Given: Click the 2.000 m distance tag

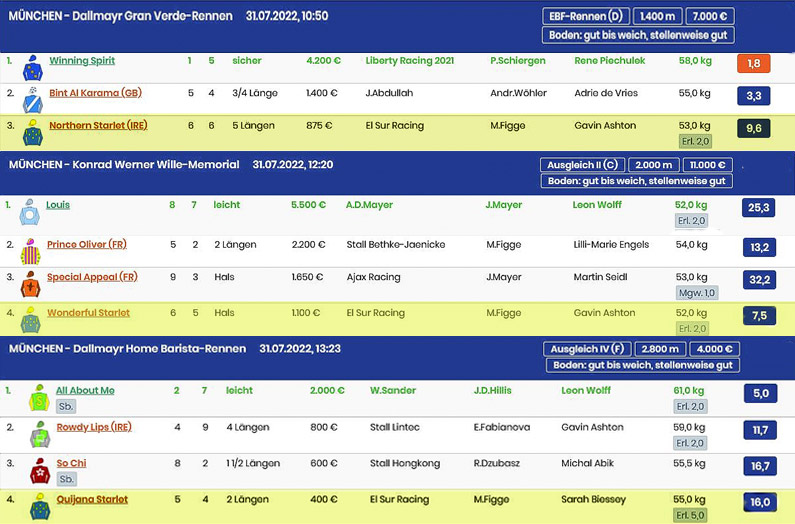Looking at the screenshot, I should click(654, 165).
